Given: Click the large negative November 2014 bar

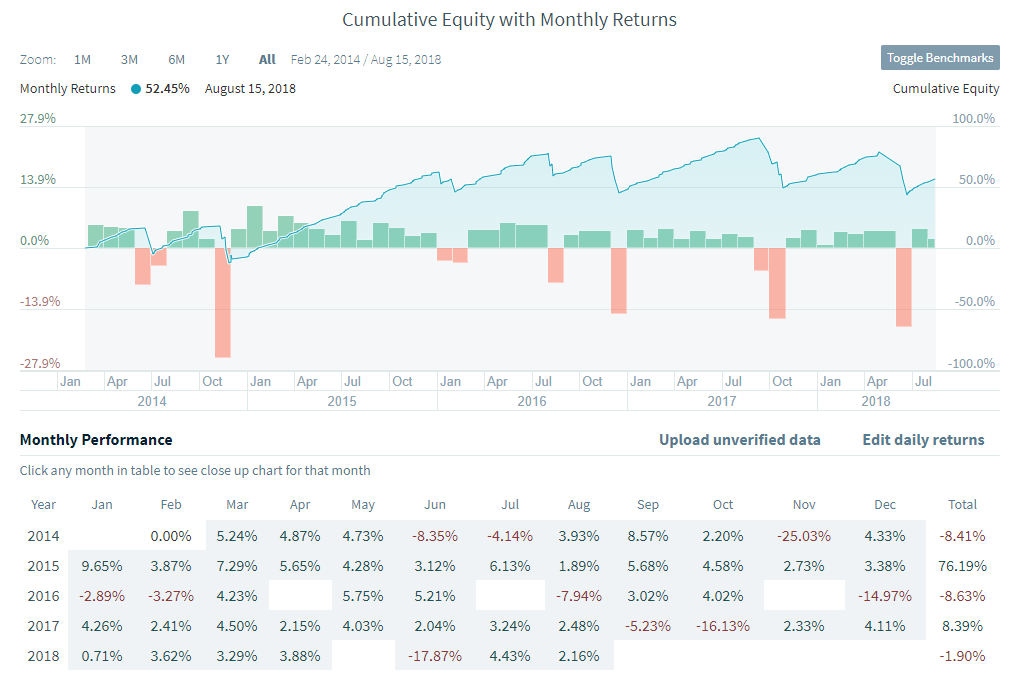Looking at the screenshot, I should pyautogui.click(x=223, y=302).
